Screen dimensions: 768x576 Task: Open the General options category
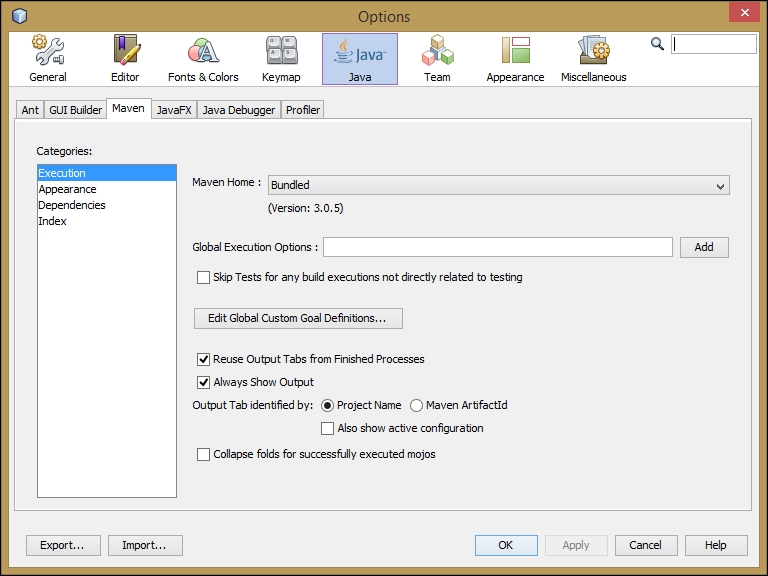click(x=48, y=59)
